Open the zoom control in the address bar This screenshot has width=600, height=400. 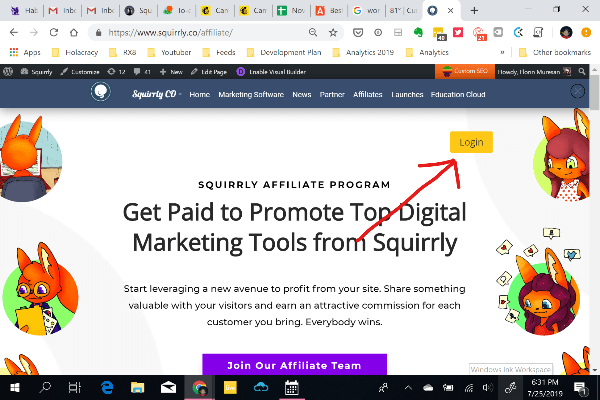pos(313,33)
